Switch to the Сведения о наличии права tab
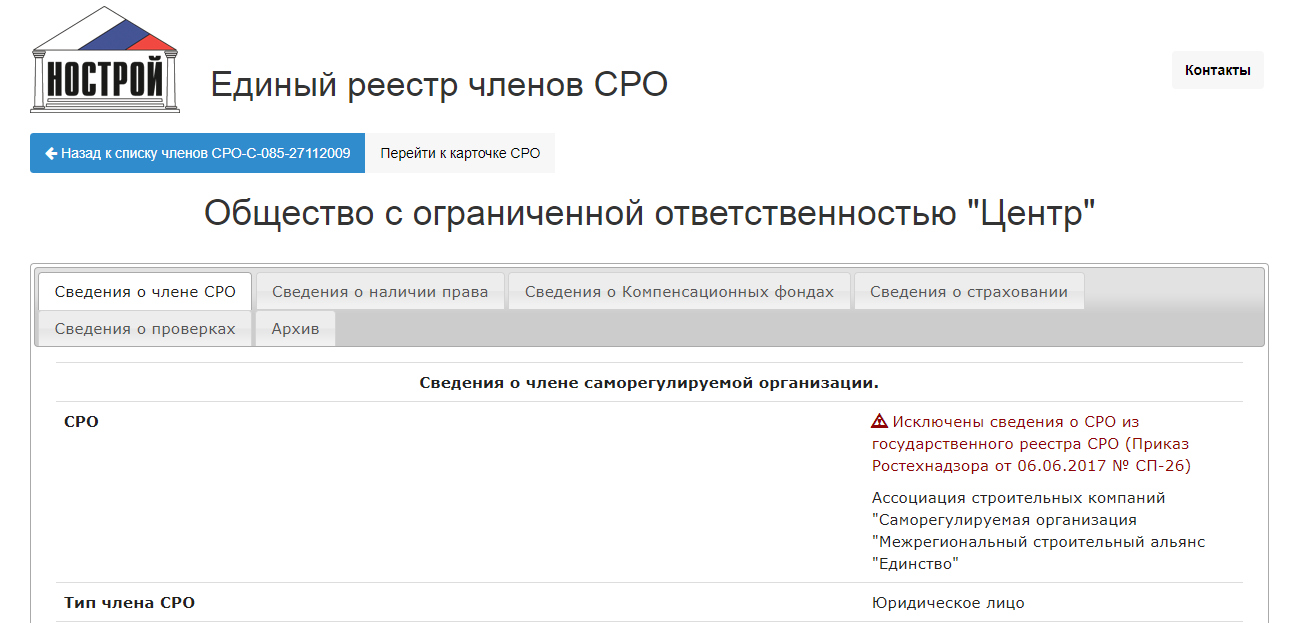The image size is (1301, 623). tap(380, 292)
